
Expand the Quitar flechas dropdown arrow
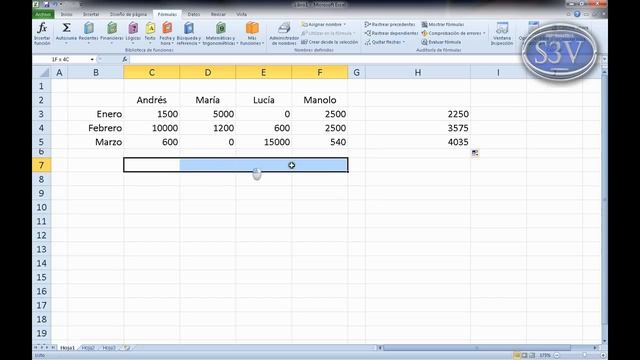pyautogui.click(x=404, y=42)
